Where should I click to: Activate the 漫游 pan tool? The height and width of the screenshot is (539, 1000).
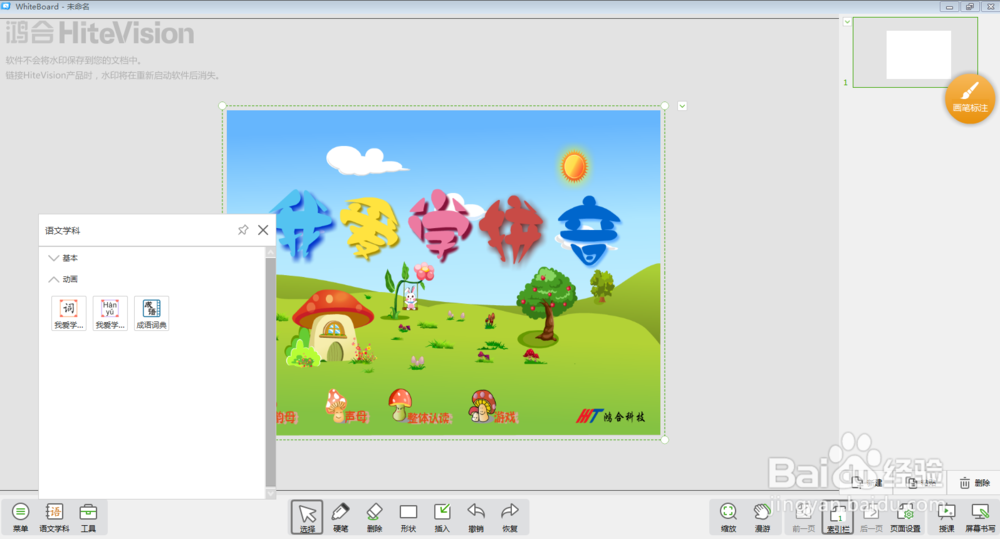click(762, 517)
